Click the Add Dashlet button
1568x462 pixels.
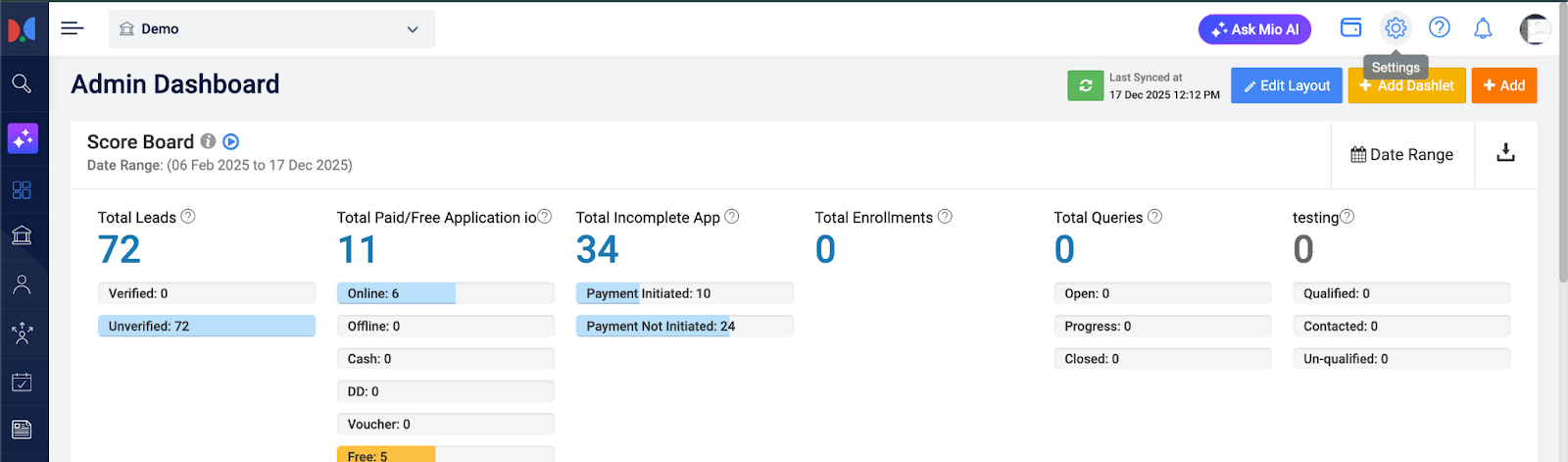1406,86
